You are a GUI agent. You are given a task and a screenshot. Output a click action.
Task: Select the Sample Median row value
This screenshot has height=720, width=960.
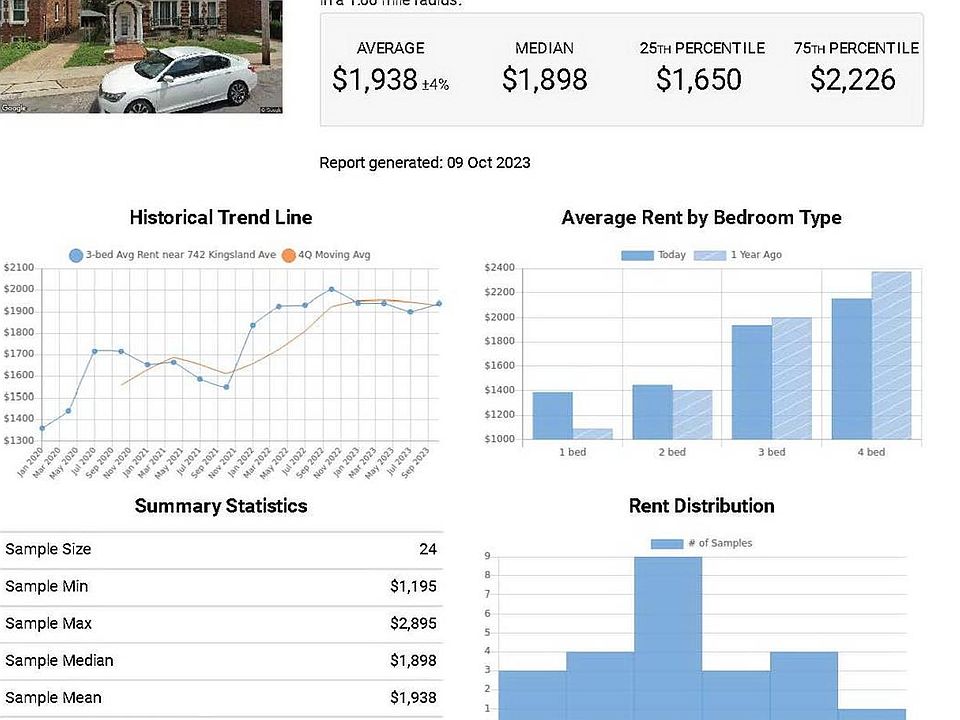[414, 661]
